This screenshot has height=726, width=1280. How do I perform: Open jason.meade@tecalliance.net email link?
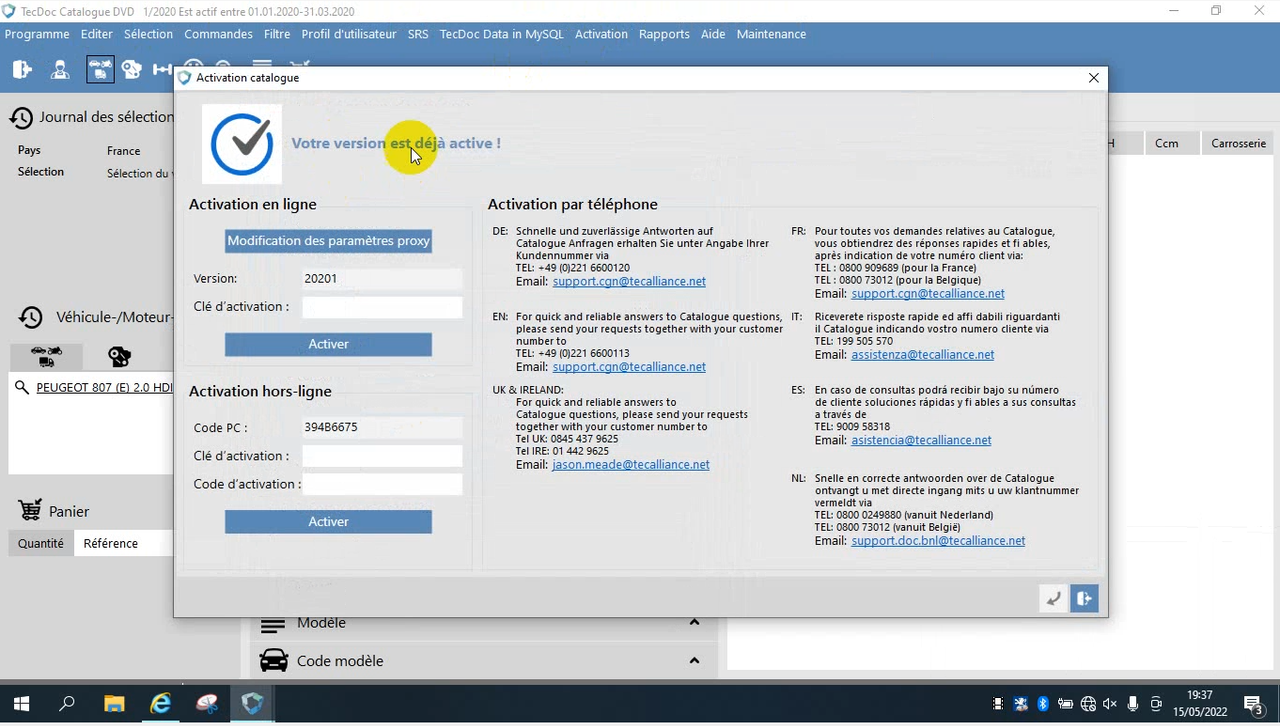pos(631,465)
